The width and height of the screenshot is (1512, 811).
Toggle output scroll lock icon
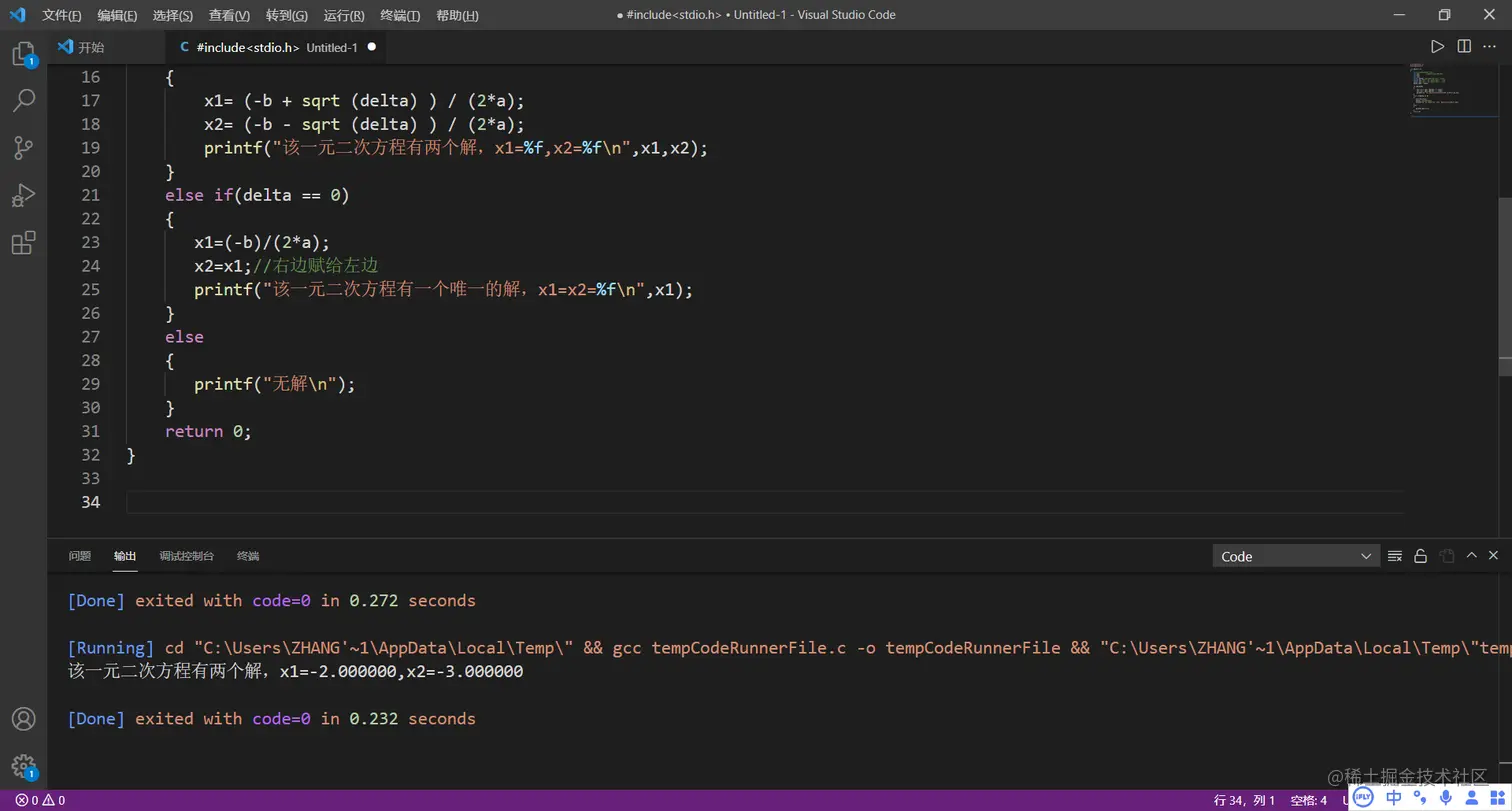point(1420,556)
